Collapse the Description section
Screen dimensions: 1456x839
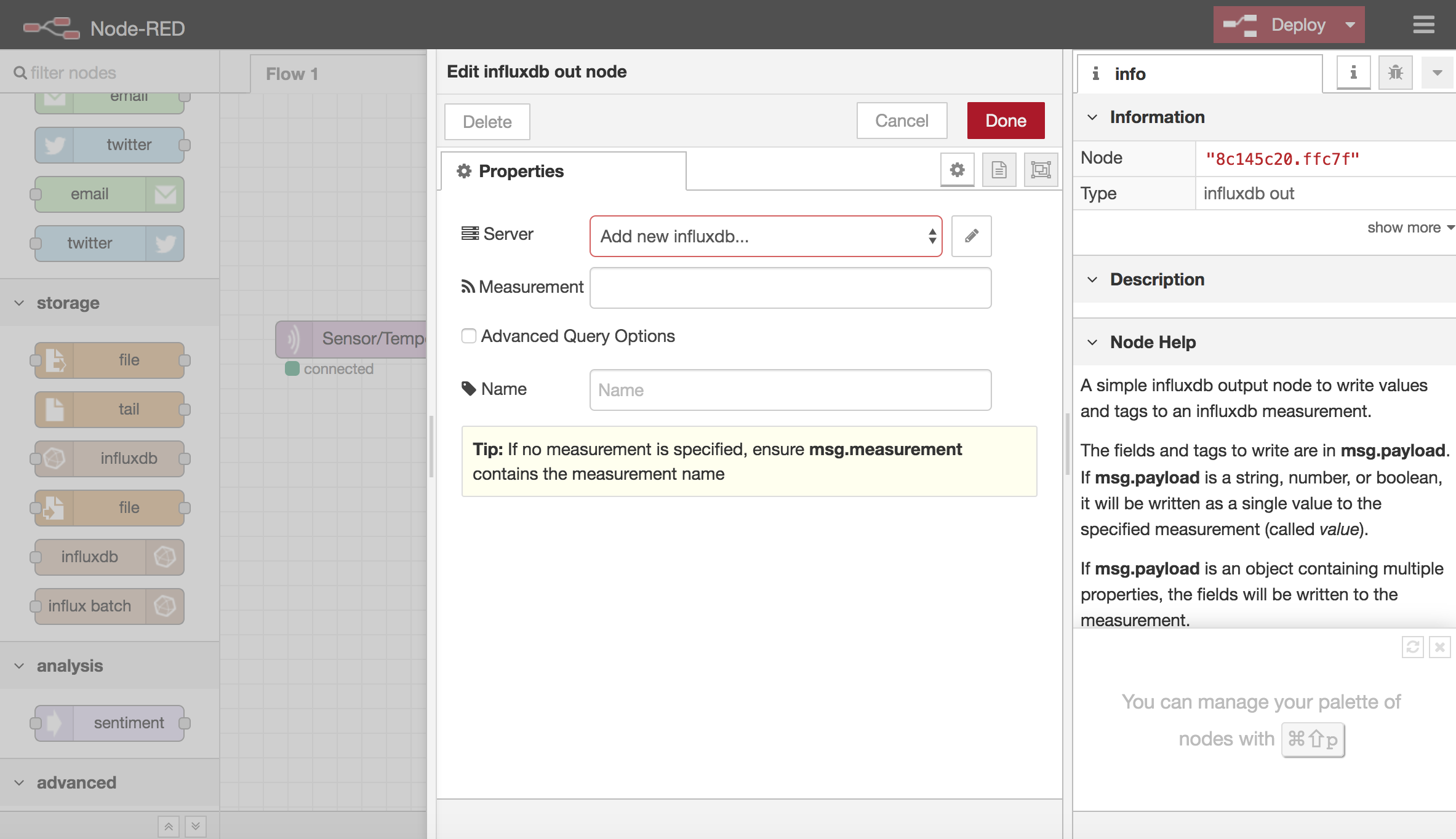(1264, 279)
